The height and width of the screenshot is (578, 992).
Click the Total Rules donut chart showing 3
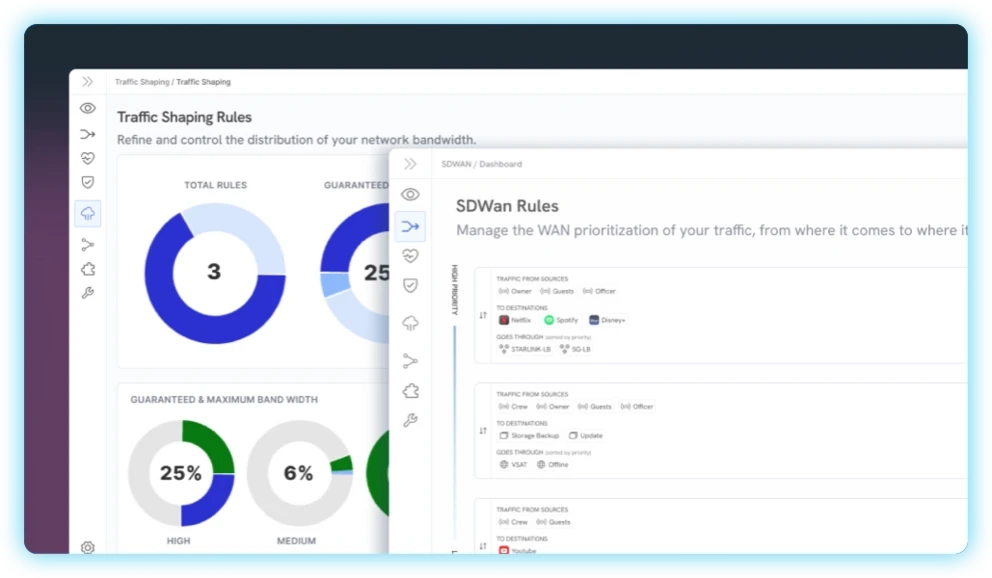[215, 273]
